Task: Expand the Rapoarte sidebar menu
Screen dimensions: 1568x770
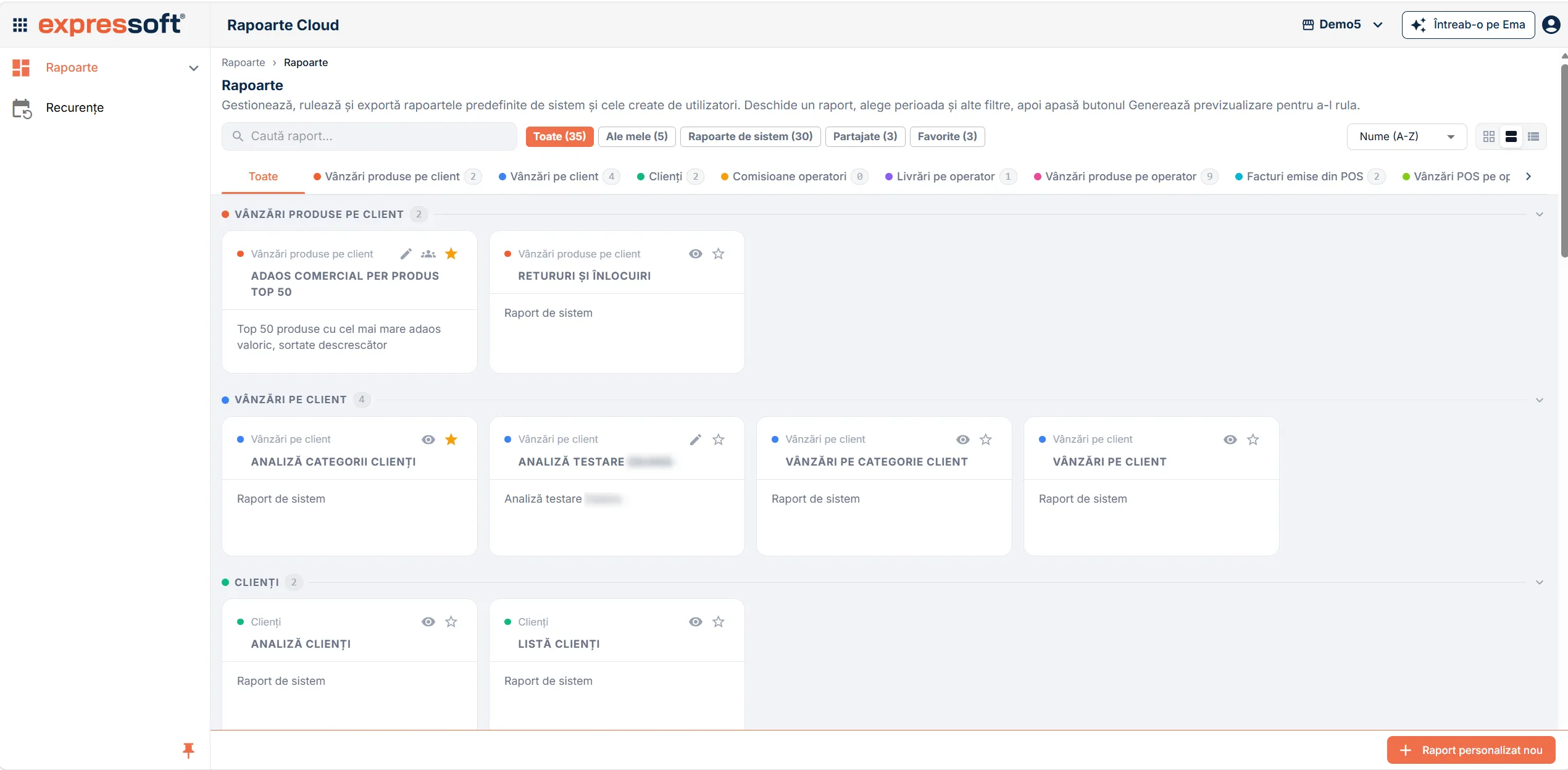Action: click(x=105, y=67)
